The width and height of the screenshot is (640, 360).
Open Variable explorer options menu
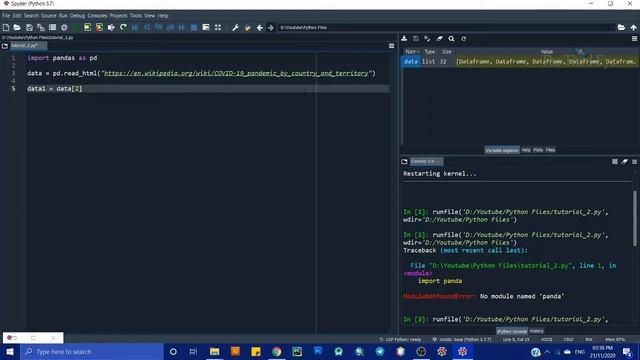point(634,38)
